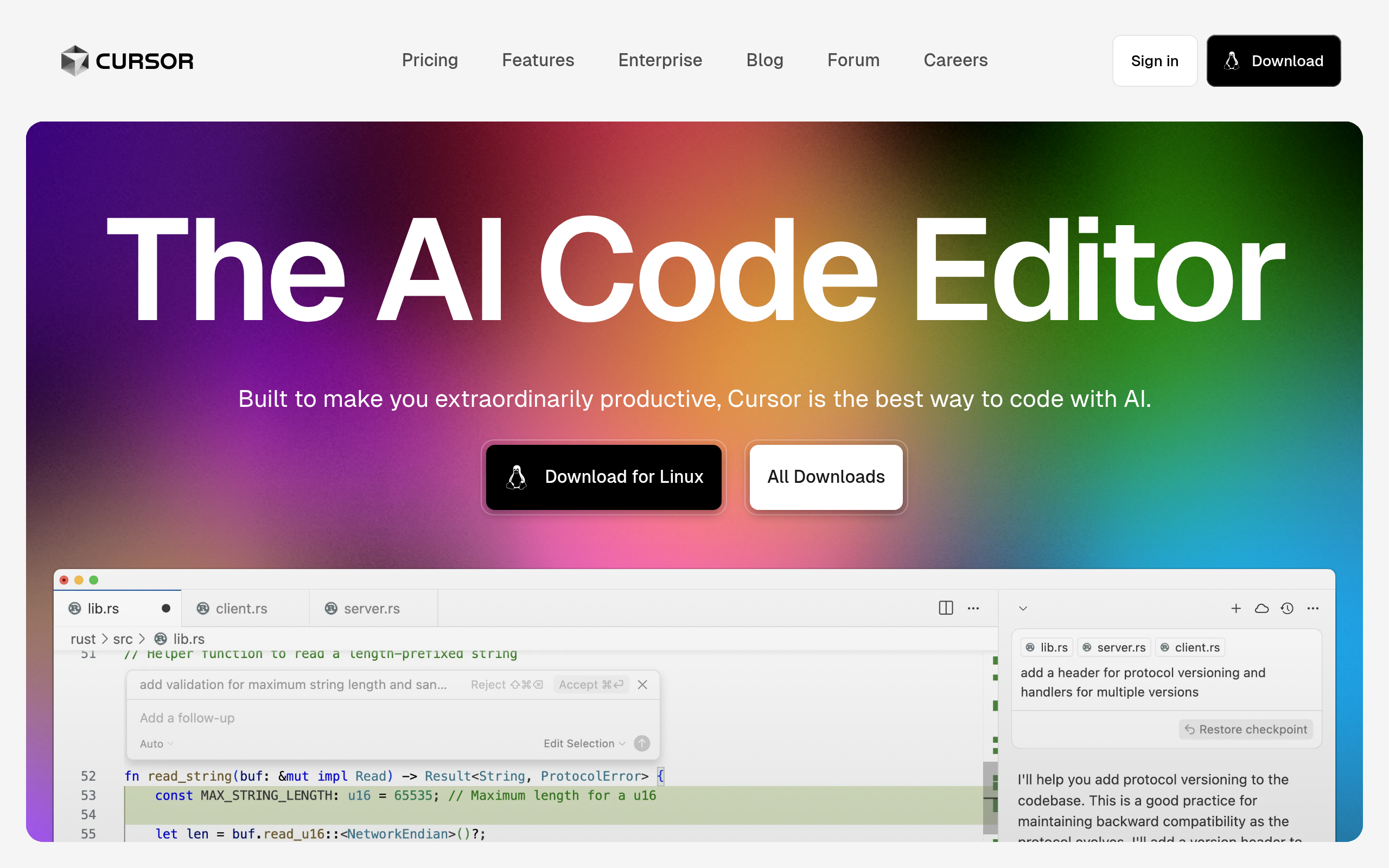Visit the Blog page
Viewport: 1389px width, 868px height.
coord(764,60)
